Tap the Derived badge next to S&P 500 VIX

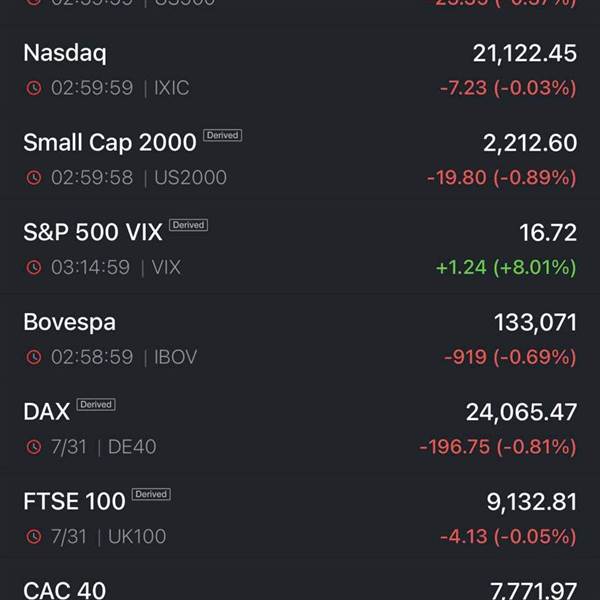[x=188, y=225]
